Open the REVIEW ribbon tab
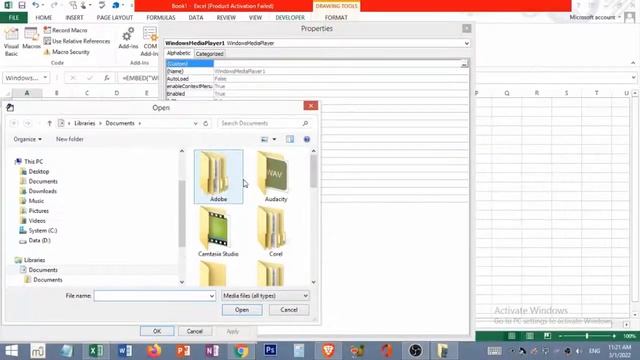The width and height of the screenshot is (640, 360). click(x=226, y=18)
